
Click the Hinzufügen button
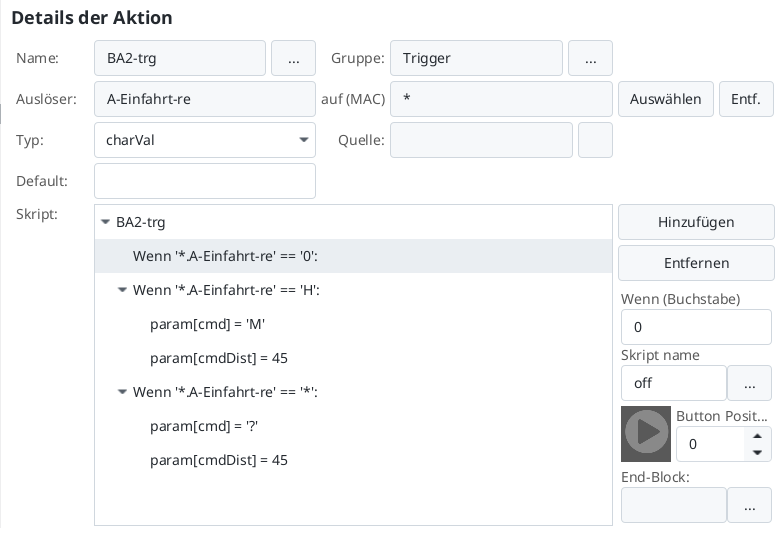coord(696,222)
